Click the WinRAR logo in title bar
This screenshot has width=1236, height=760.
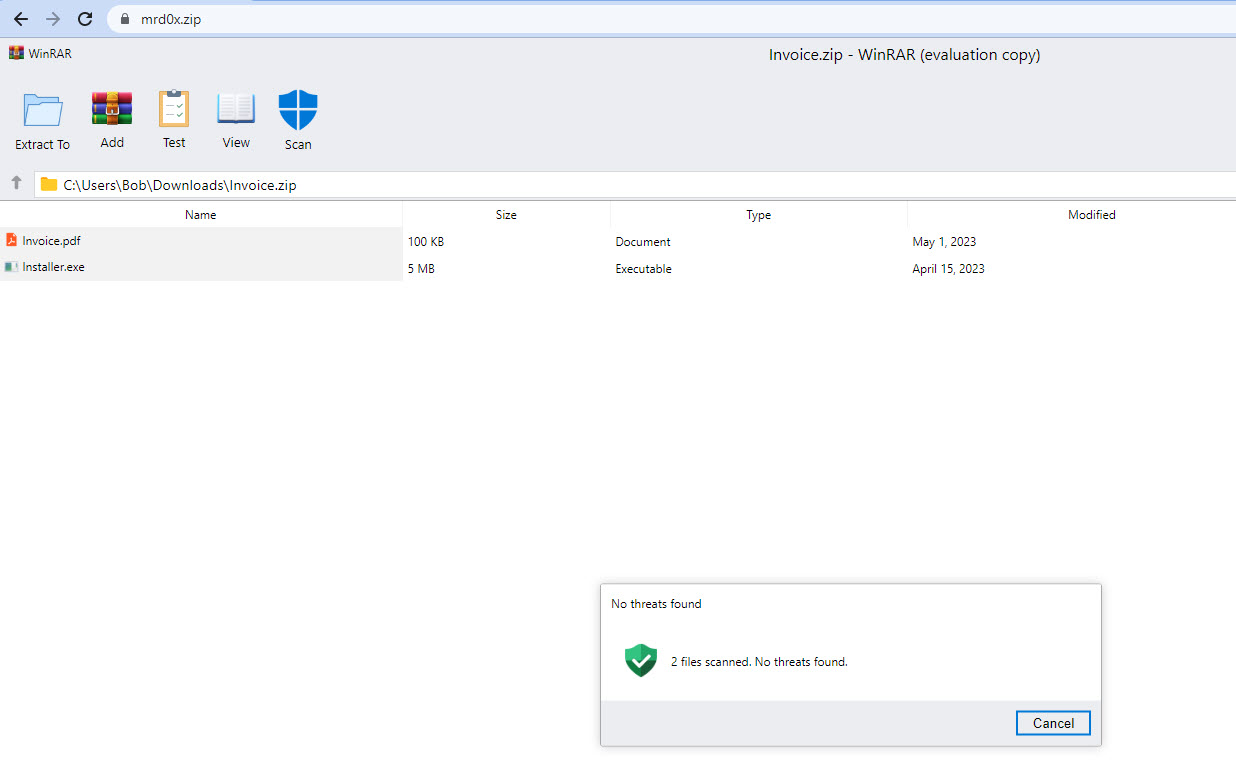pyautogui.click(x=16, y=53)
